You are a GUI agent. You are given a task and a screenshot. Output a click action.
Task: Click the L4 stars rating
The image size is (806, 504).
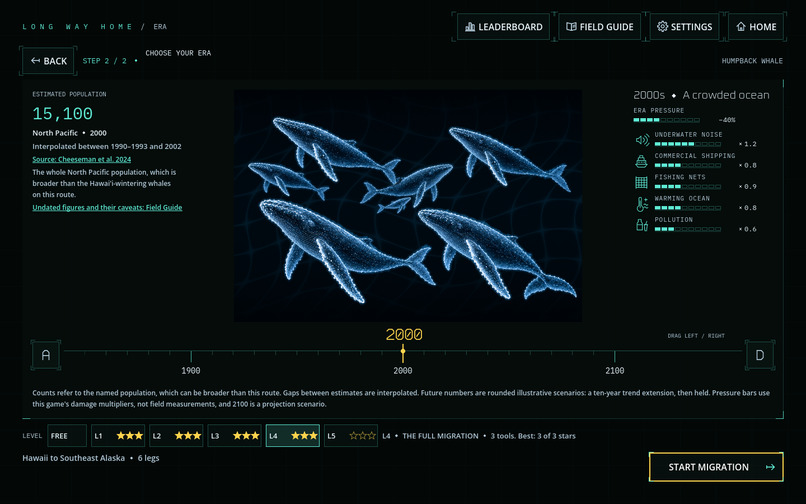click(304, 436)
